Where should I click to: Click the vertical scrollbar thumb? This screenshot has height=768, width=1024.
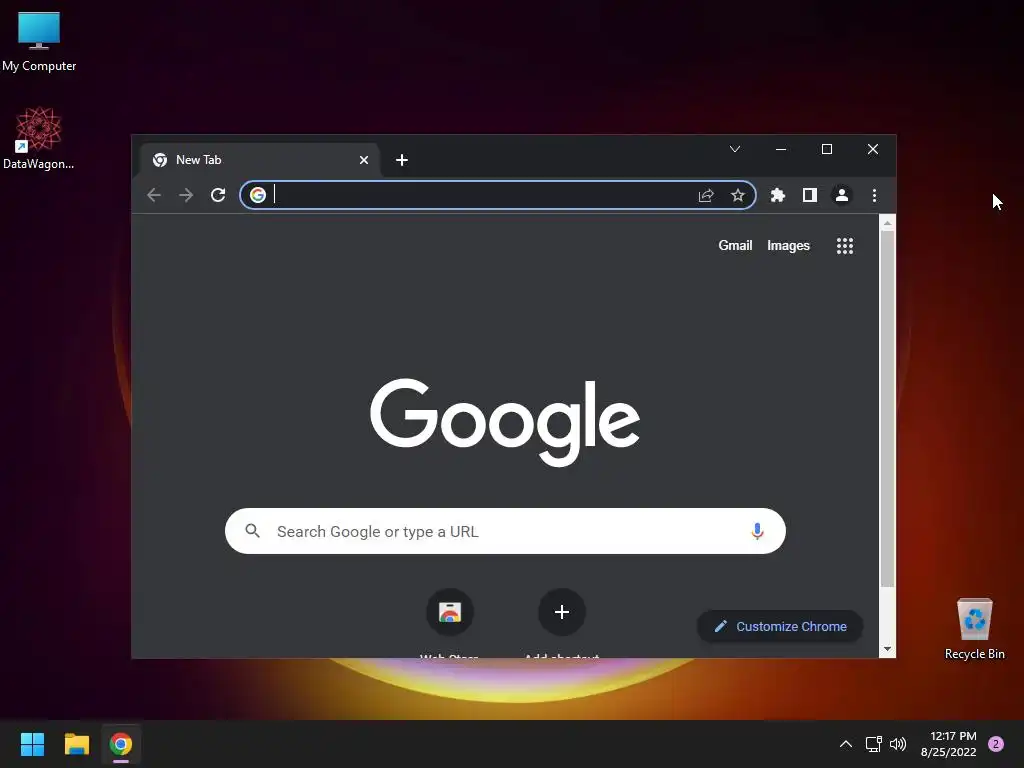(888, 409)
